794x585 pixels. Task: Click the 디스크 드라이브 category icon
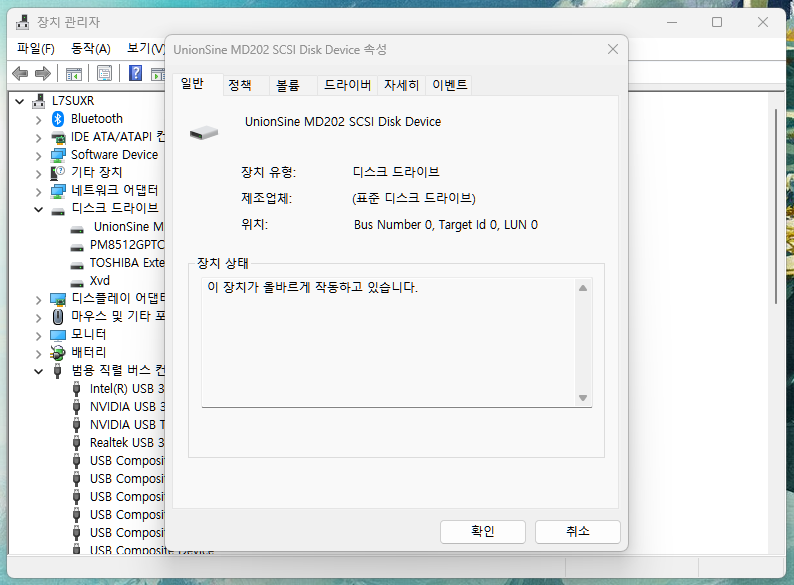coord(58,211)
